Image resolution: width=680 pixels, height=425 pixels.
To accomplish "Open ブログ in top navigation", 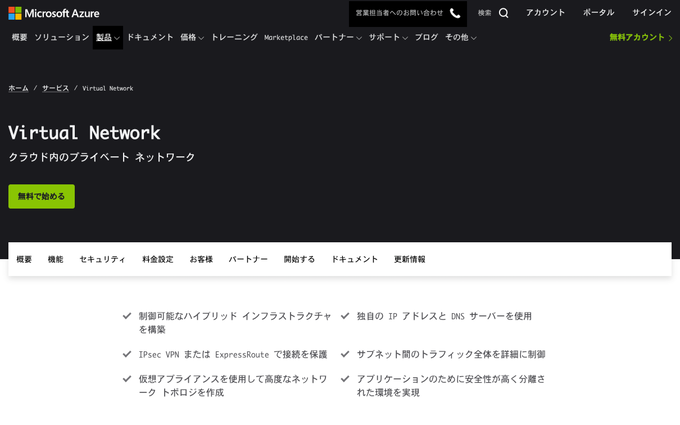I will 426,37.
